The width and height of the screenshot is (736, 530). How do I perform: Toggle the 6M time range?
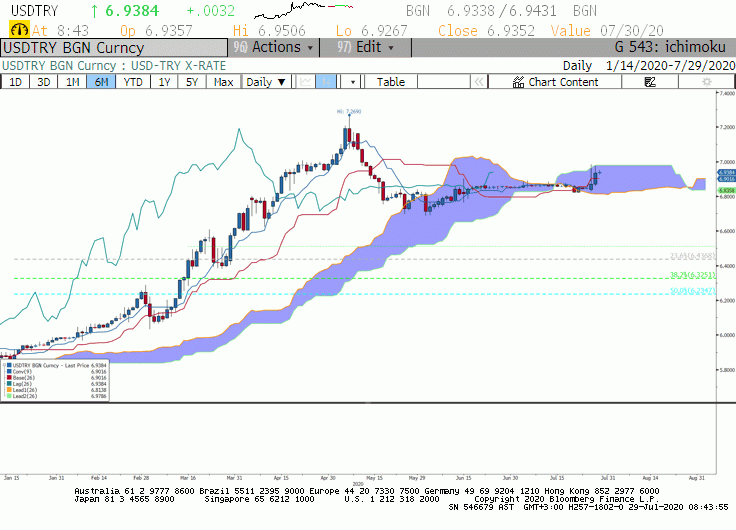101,82
